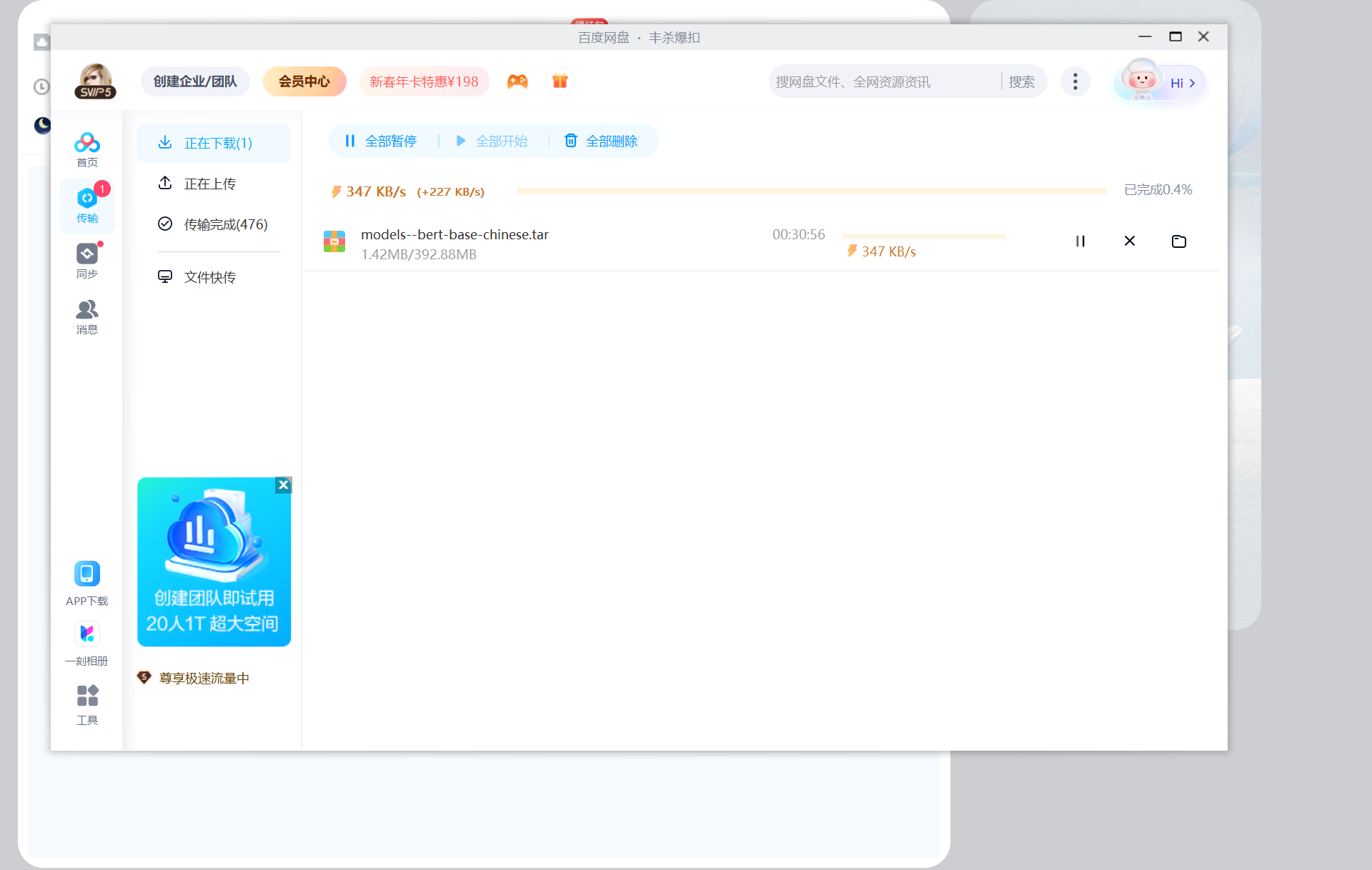Switch to 正在上传 uploading tab
1372x870 pixels.
210,183
